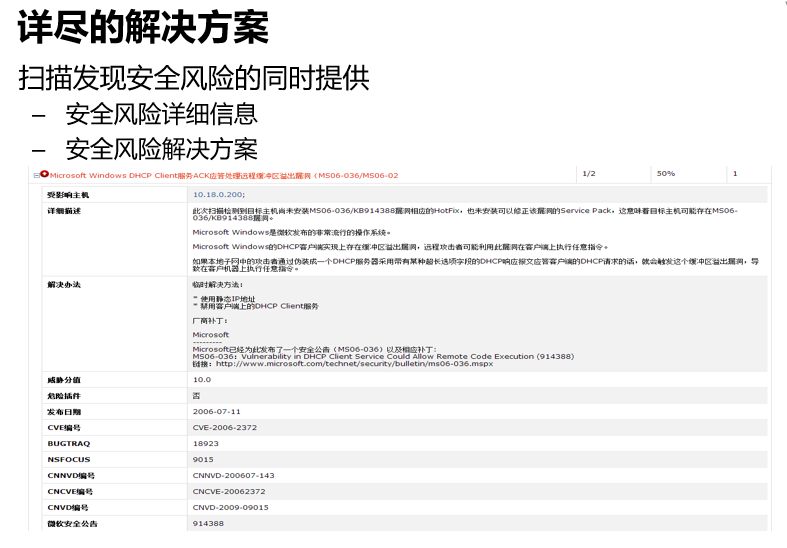
Task: Click the CNNVD编号 row label
Action: pos(71,476)
